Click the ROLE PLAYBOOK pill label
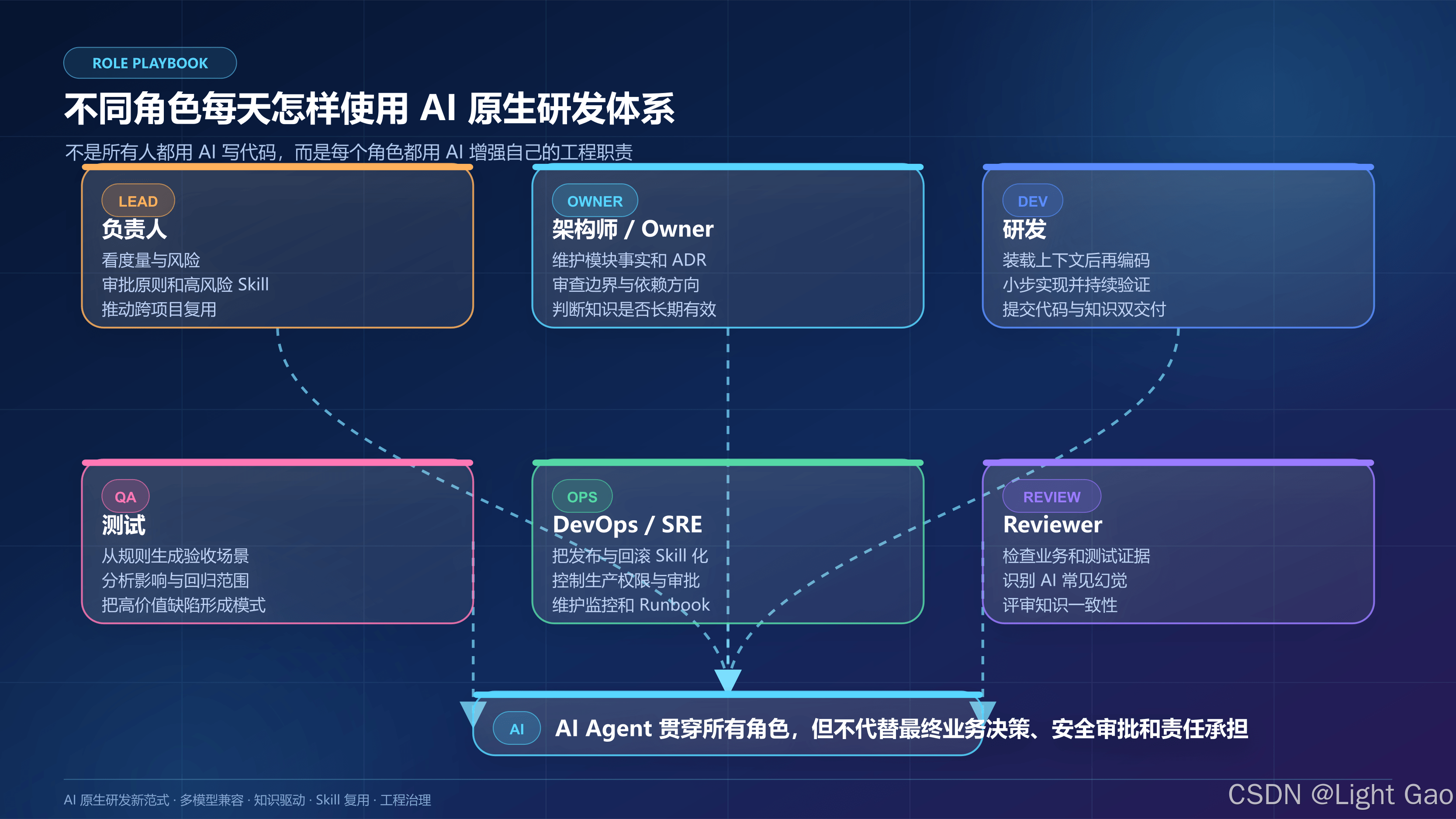This screenshot has width=1456, height=819. (x=150, y=63)
